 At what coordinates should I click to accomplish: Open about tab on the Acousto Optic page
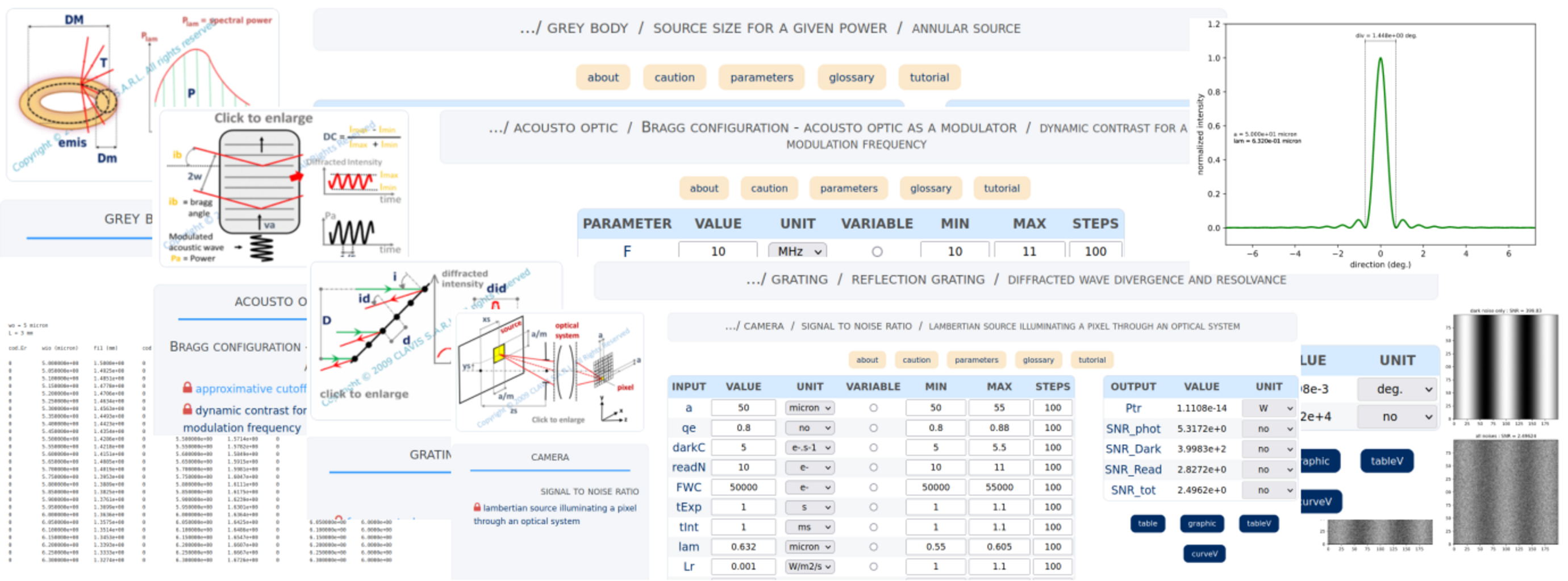pos(704,188)
